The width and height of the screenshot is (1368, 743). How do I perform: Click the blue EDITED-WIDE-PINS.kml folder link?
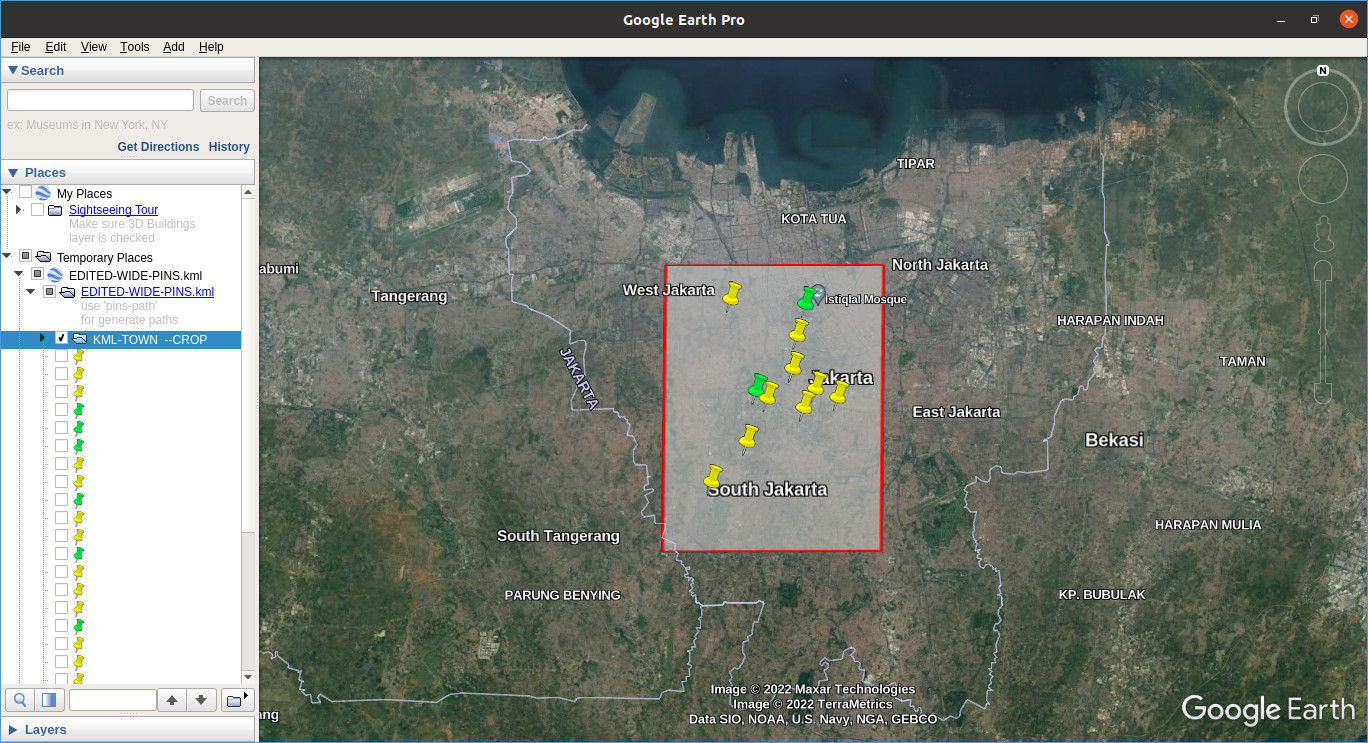[x=147, y=292]
